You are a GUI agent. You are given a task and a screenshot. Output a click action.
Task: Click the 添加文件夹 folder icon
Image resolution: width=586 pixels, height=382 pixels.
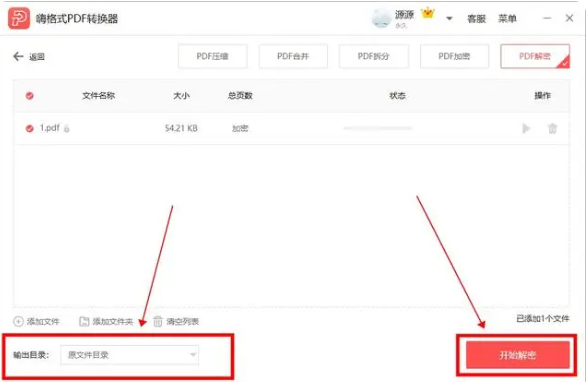point(84,321)
